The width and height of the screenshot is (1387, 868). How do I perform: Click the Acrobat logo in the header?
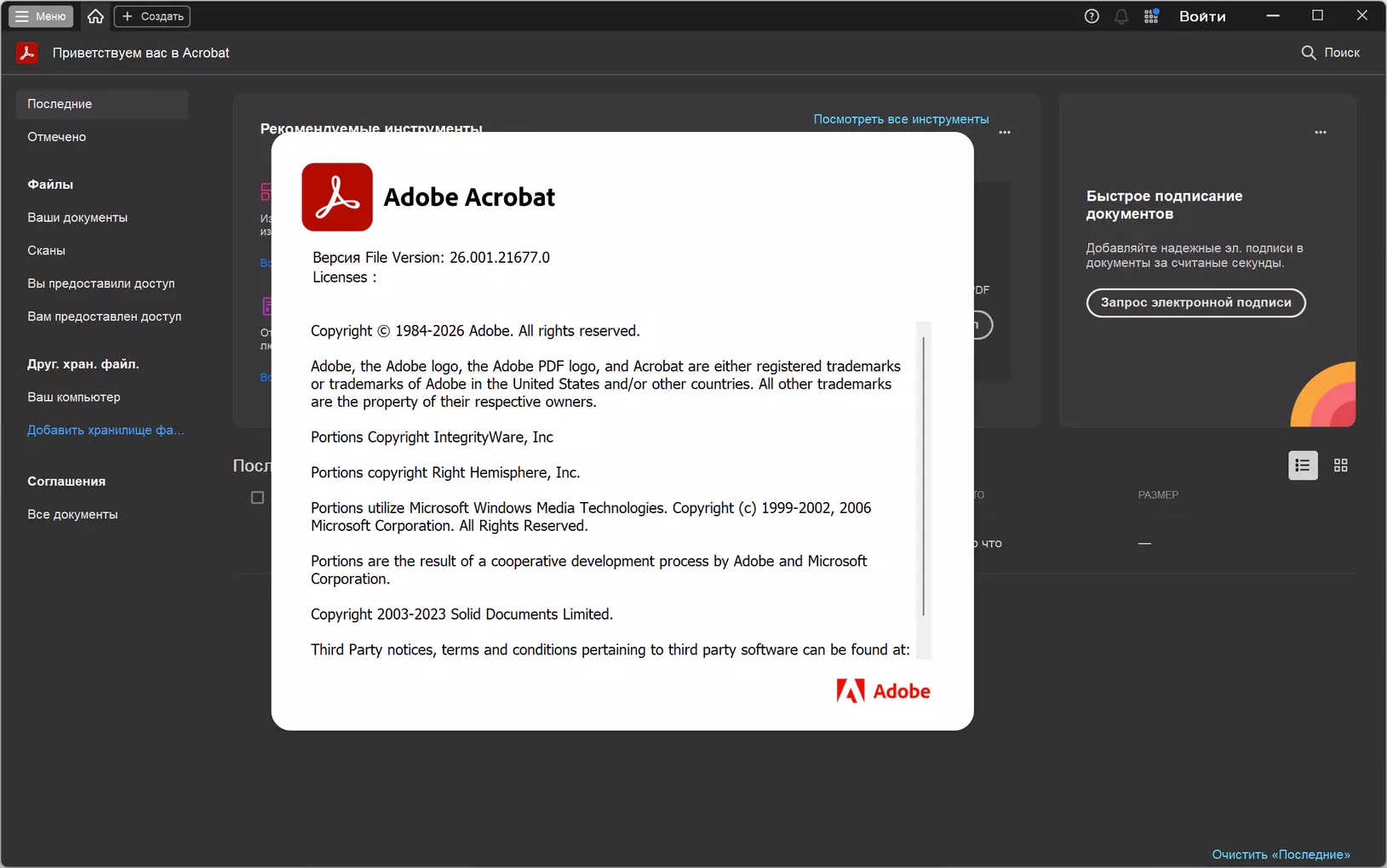(27, 53)
